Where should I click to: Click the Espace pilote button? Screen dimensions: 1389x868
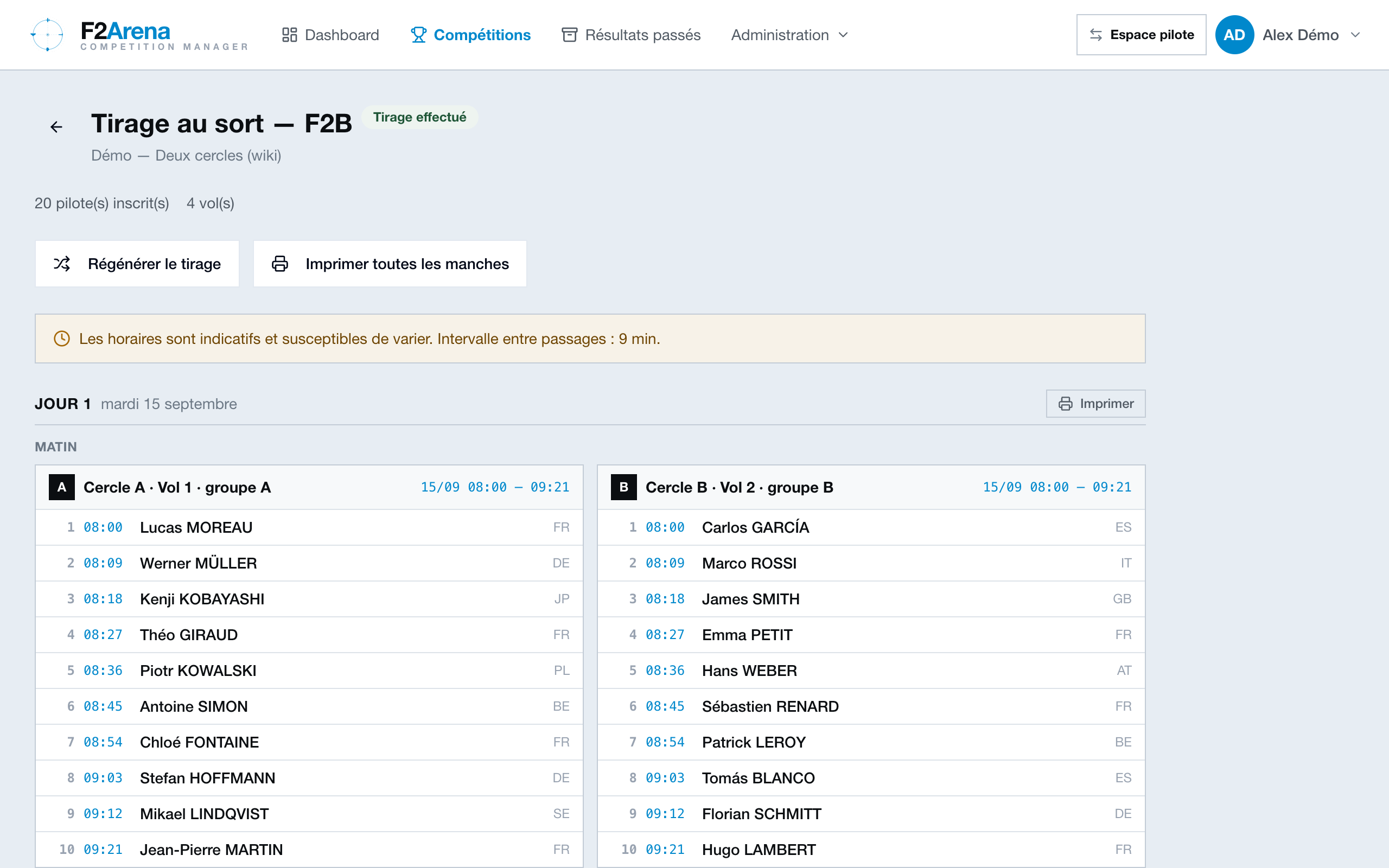(x=1141, y=35)
